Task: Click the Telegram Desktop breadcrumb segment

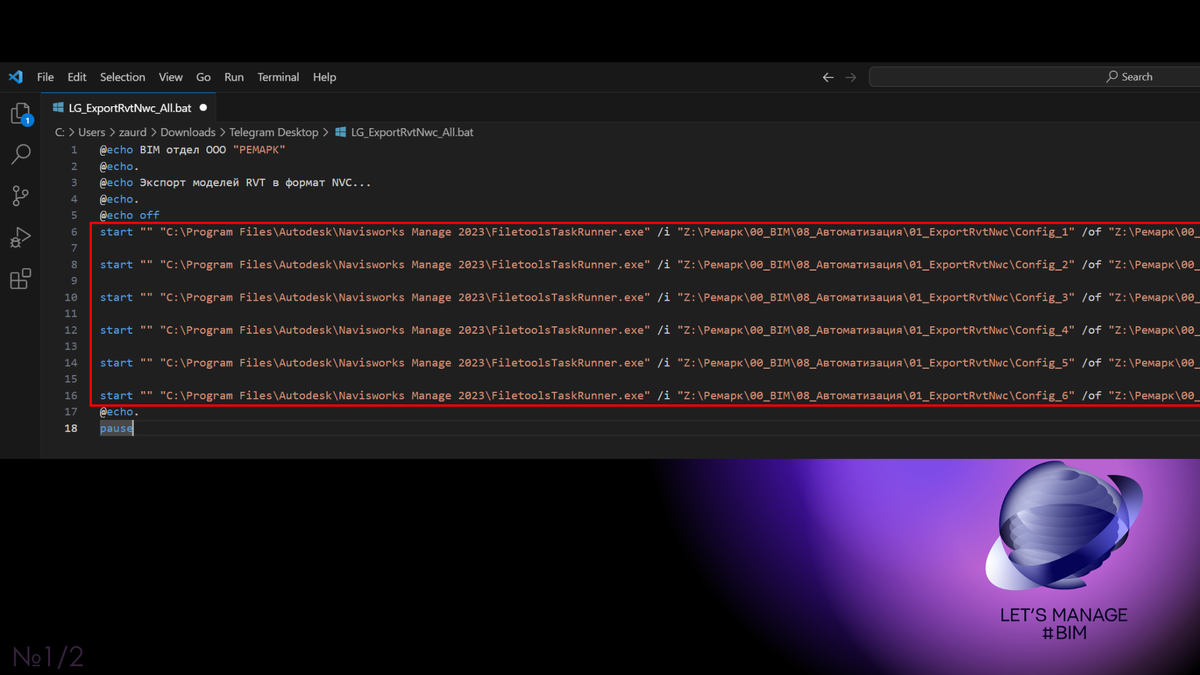Action: click(x=274, y=132)
